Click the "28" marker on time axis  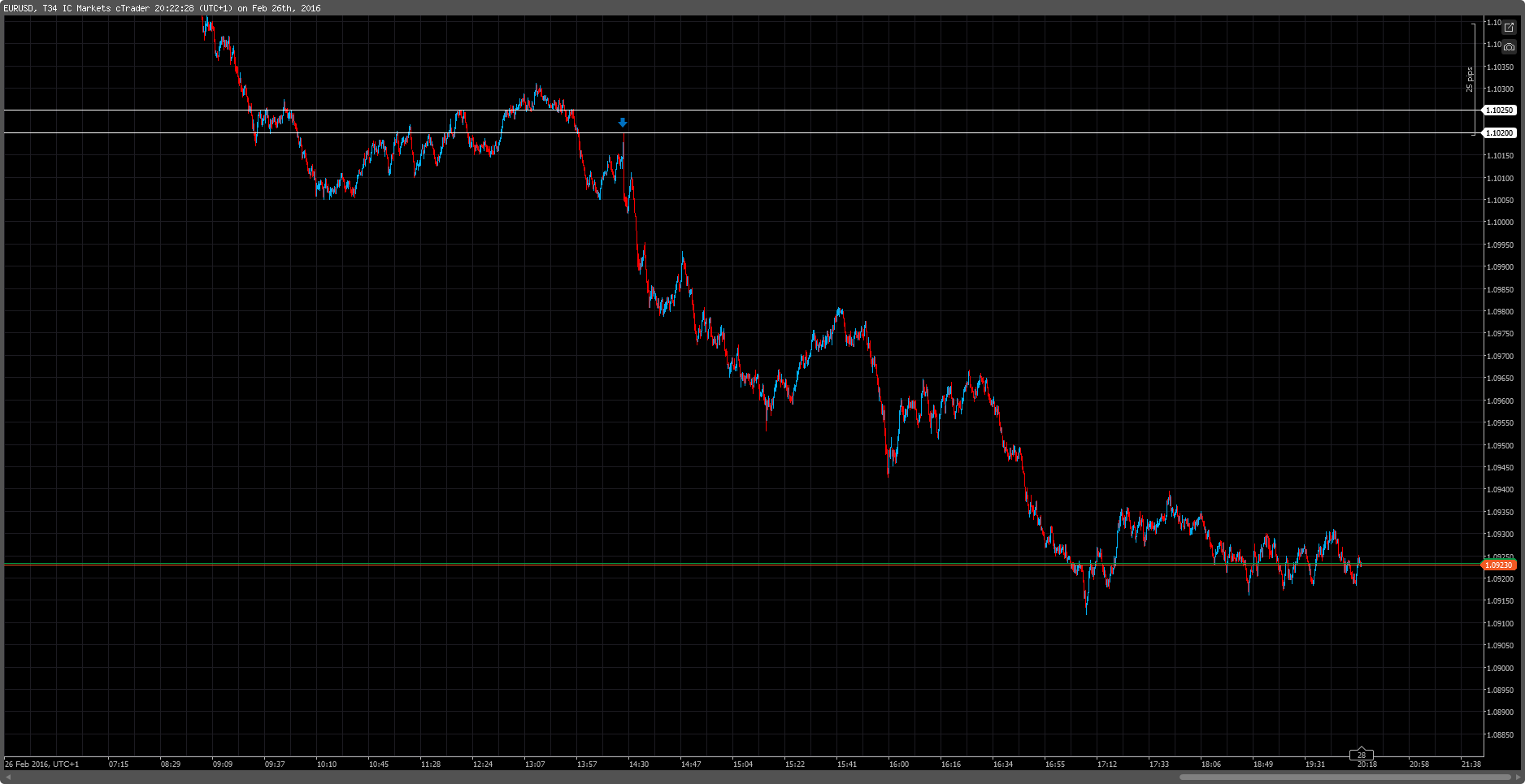1362,755
